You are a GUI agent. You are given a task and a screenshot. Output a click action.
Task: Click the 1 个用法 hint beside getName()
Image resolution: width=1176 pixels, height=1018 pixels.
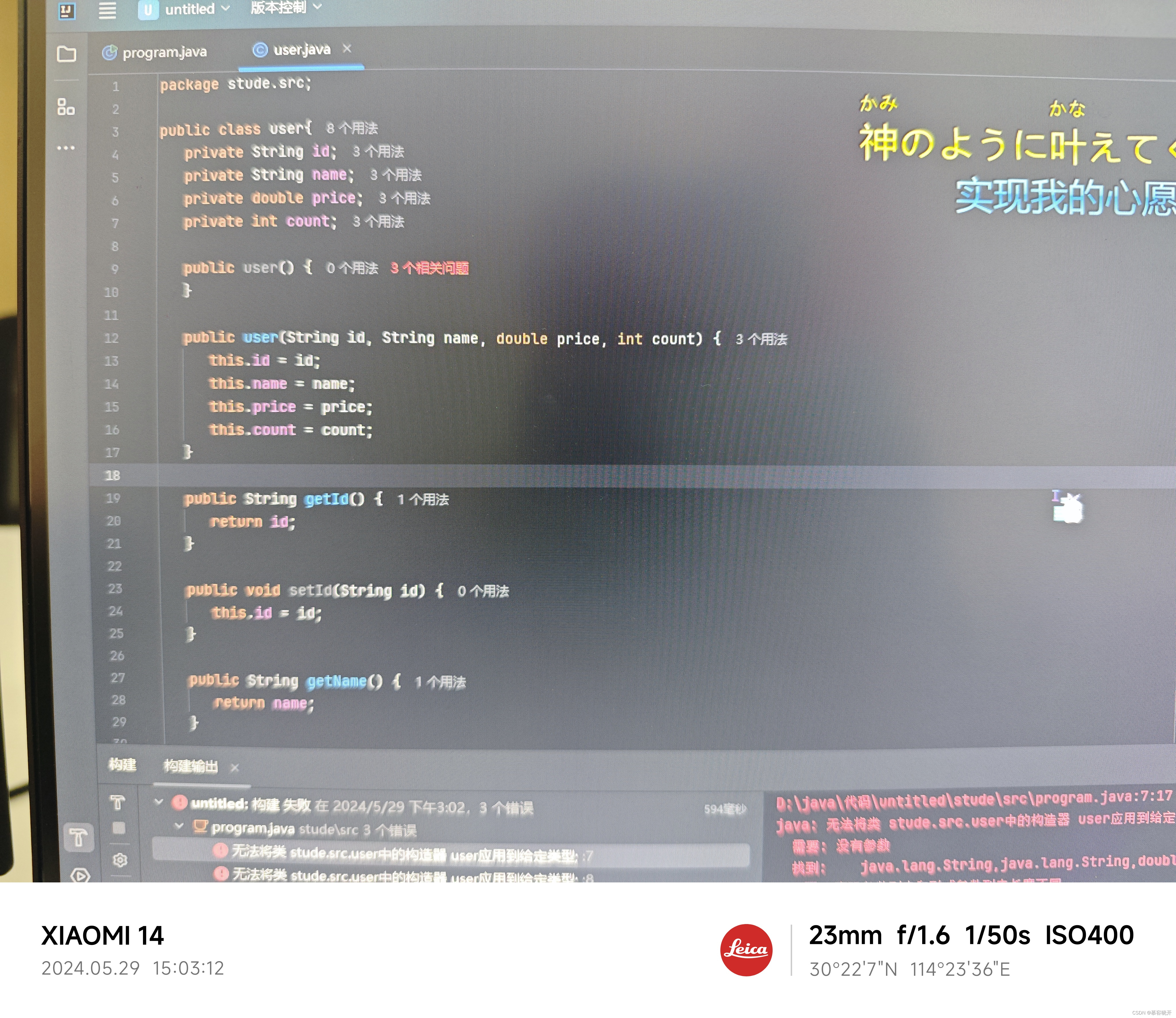coord(440,682)
